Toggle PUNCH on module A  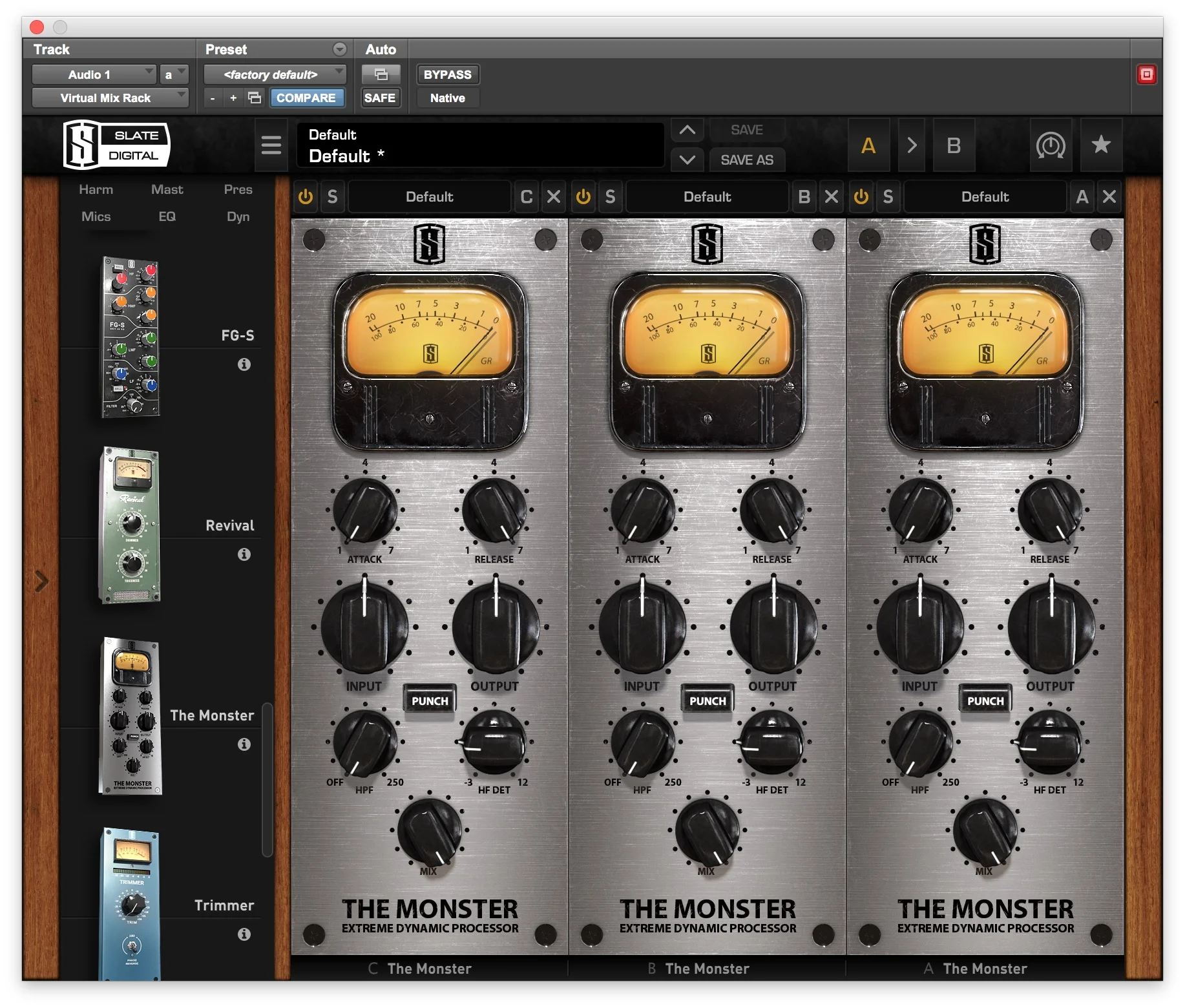pyautogui.click(x=985, y=700)
